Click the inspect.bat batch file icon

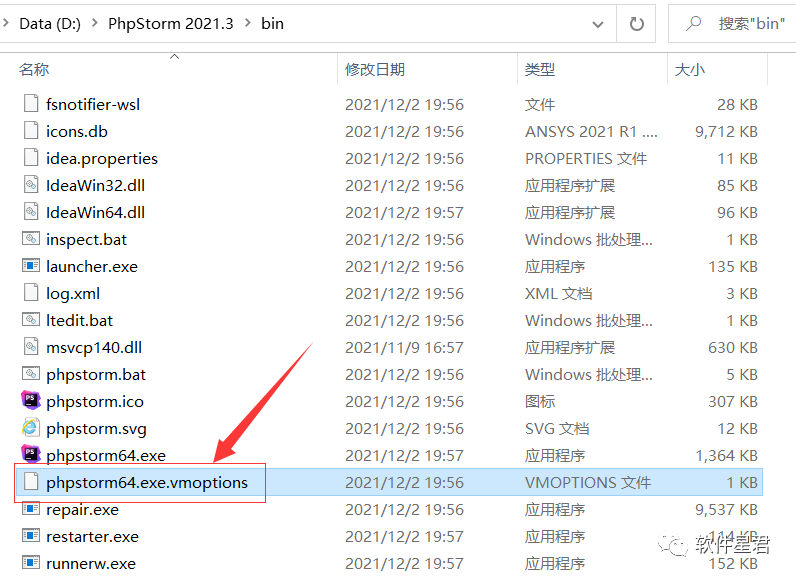pos(31,238)
